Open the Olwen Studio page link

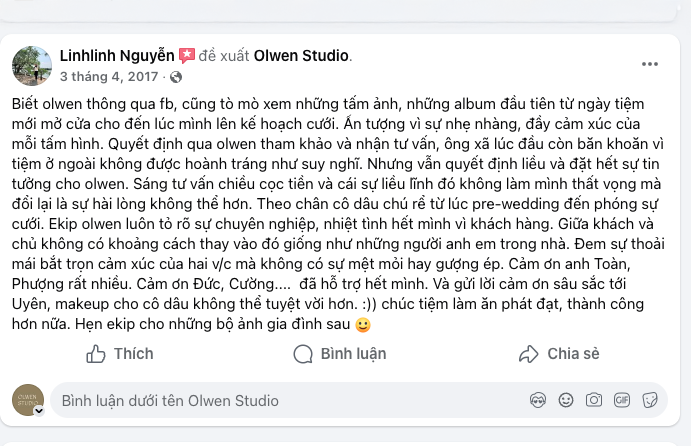[303, 54]
